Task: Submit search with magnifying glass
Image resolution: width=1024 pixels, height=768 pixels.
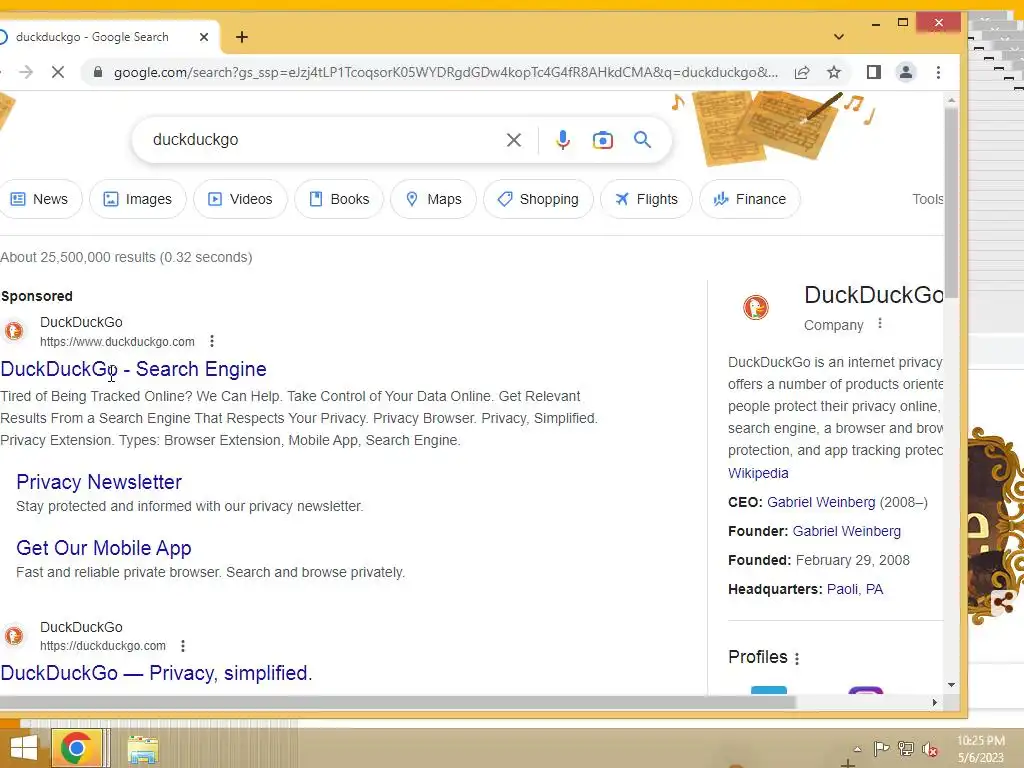Action: click(643, 140)
